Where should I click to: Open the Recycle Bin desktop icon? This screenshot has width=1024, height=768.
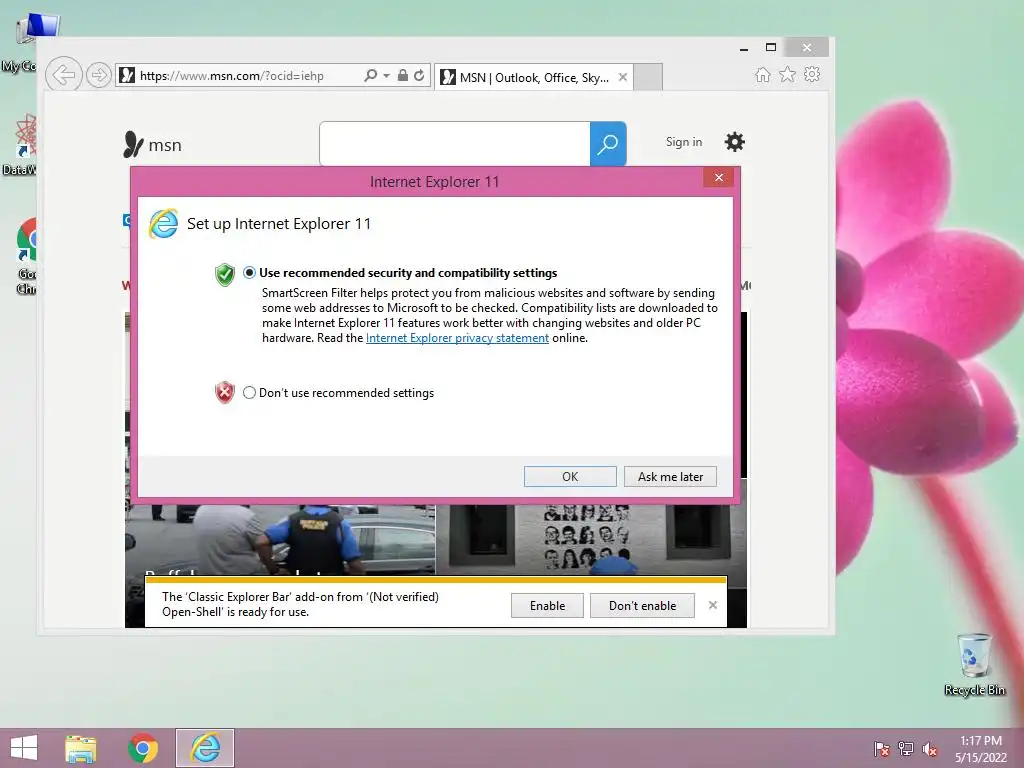coord(974,664)
